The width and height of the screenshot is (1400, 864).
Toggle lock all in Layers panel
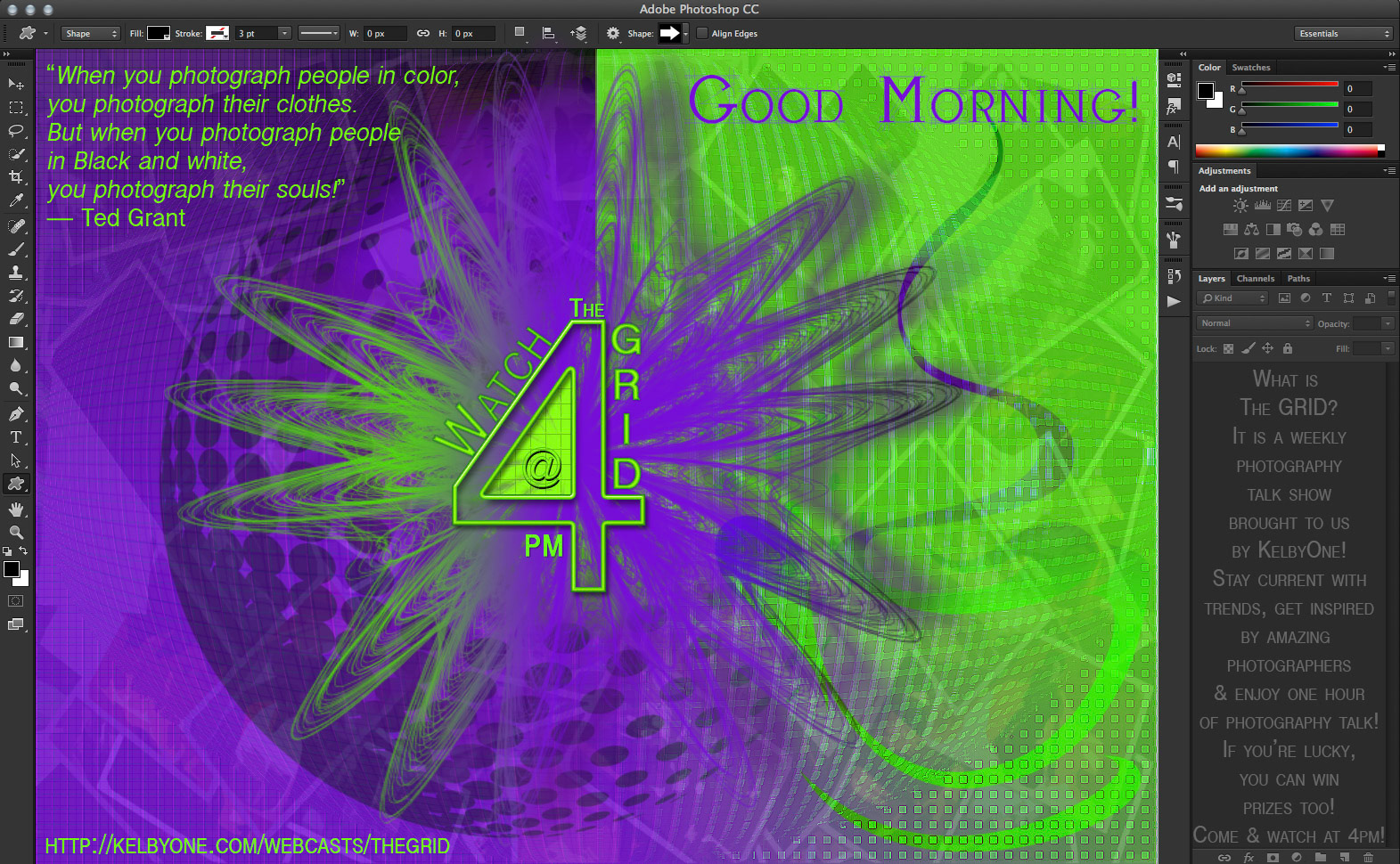[x=1288, y=349]
